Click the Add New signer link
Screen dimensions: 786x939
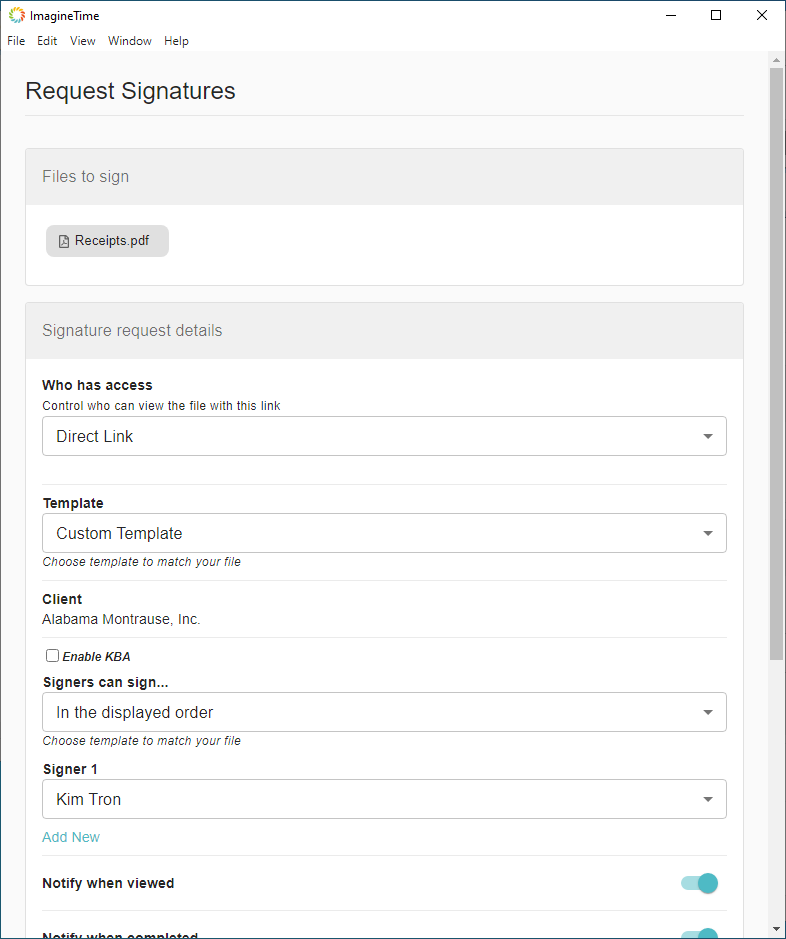pos(71,837)
